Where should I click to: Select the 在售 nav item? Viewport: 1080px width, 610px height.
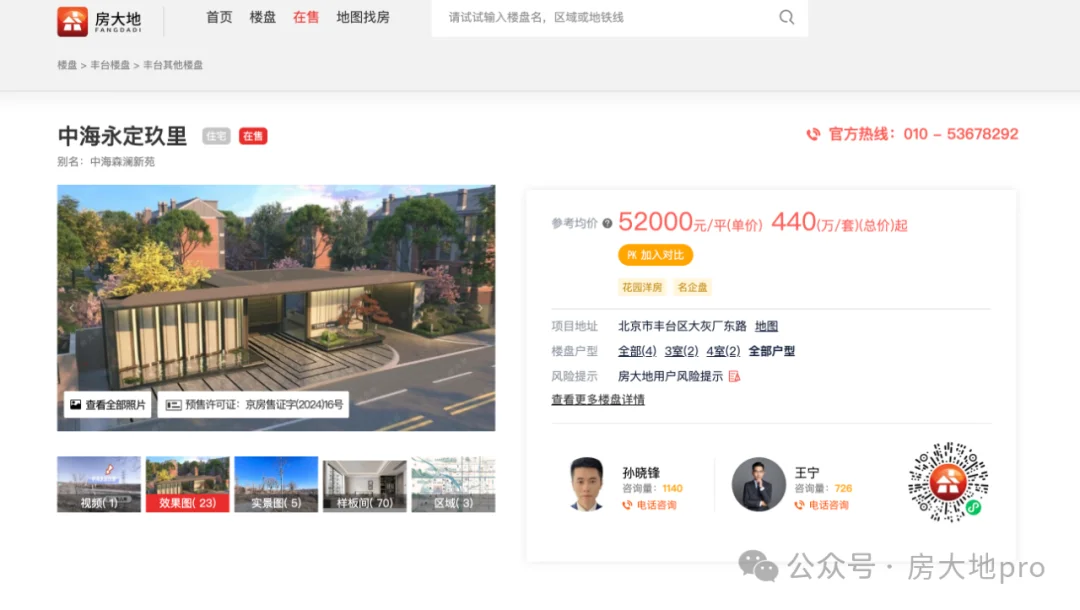coord(306,17)
